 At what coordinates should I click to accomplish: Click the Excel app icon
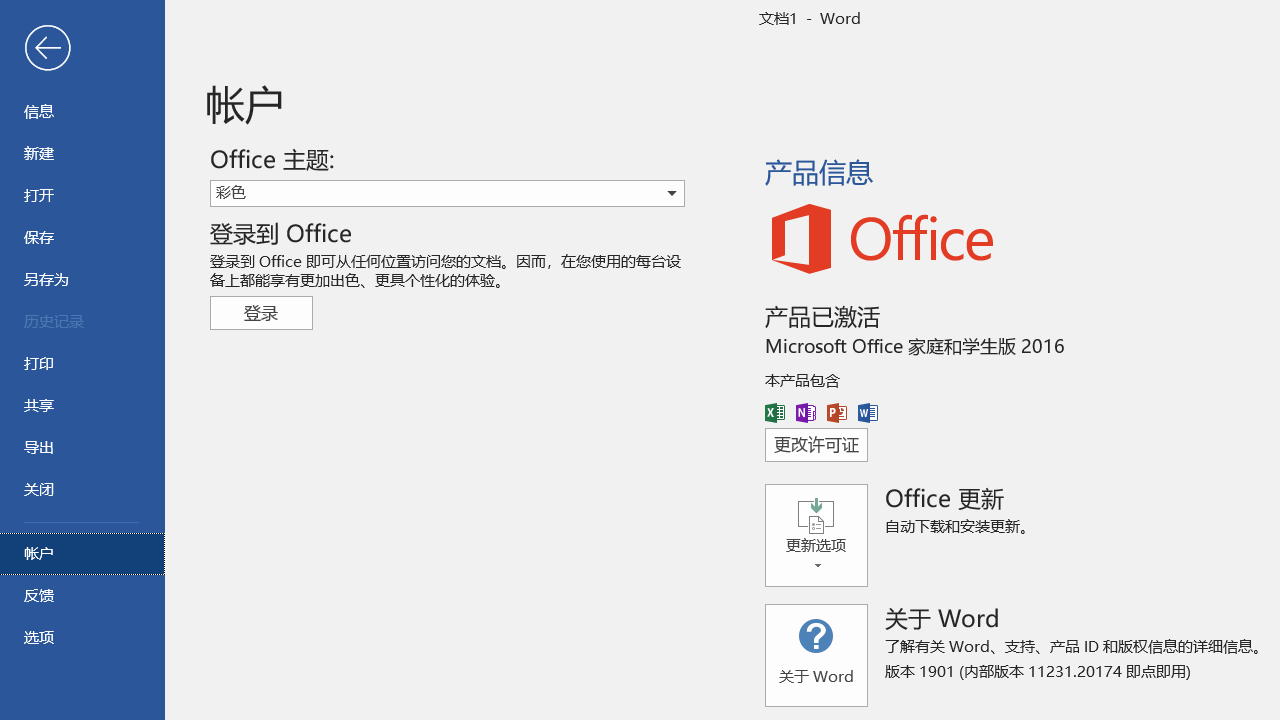(x=775, y=413)
